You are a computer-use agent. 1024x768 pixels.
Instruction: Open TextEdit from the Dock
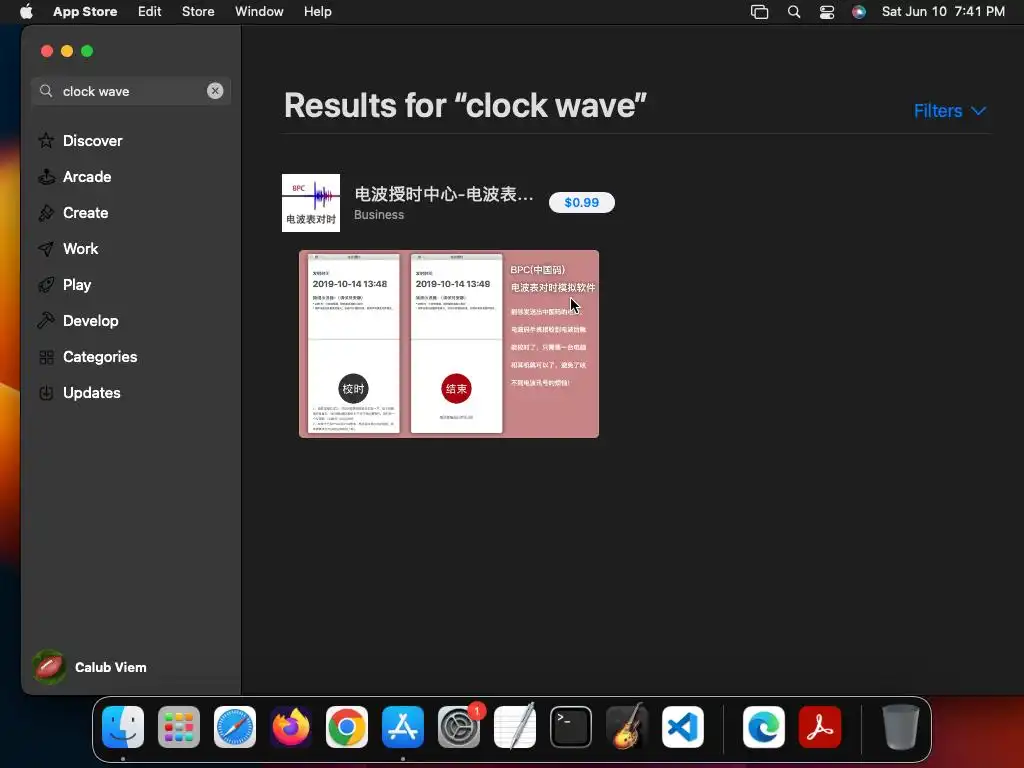pos(515,727)
